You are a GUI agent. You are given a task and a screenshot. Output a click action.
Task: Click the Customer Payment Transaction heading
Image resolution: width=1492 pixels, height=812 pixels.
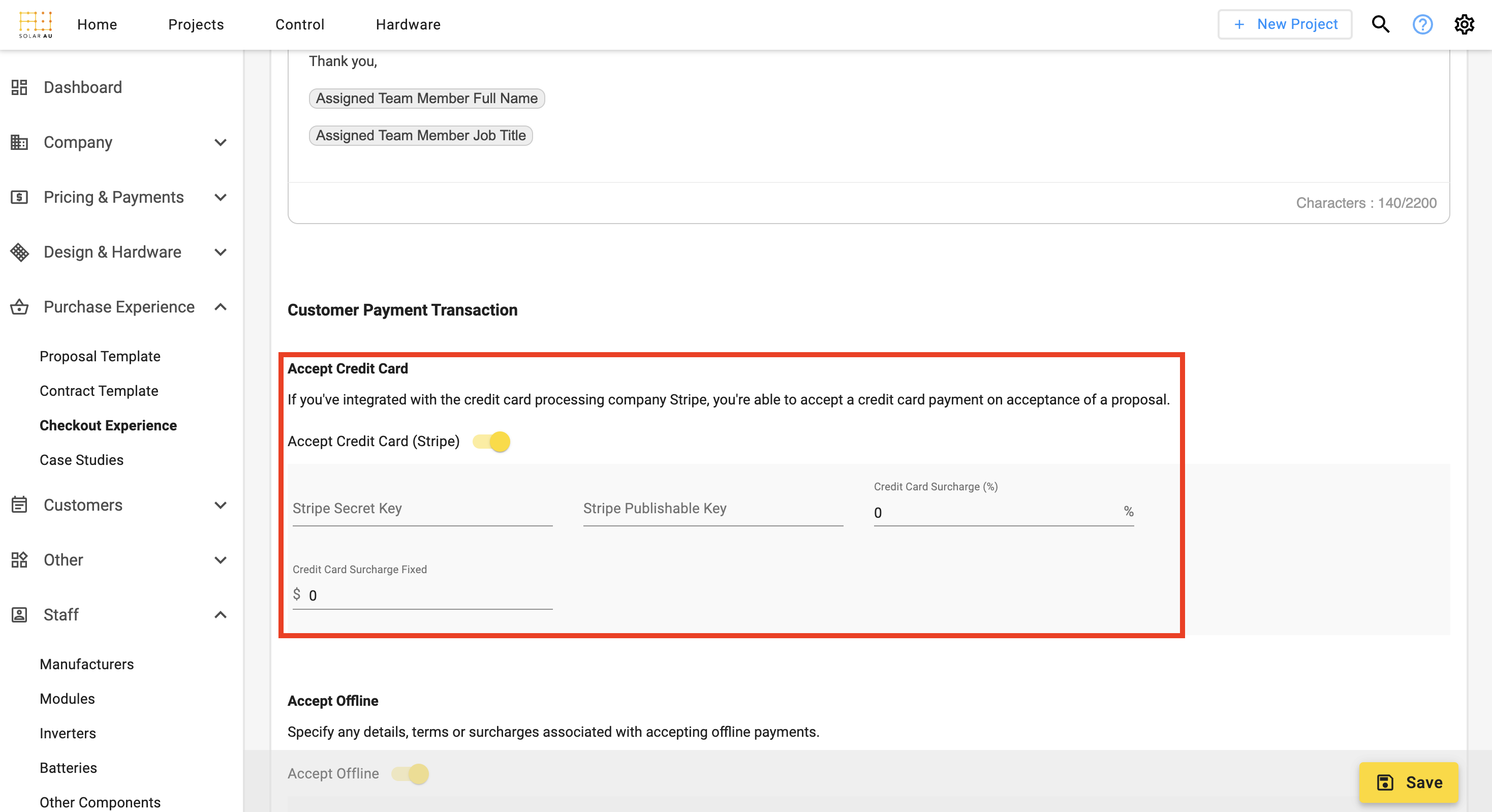pyautogui.click(x=402, y=310)
